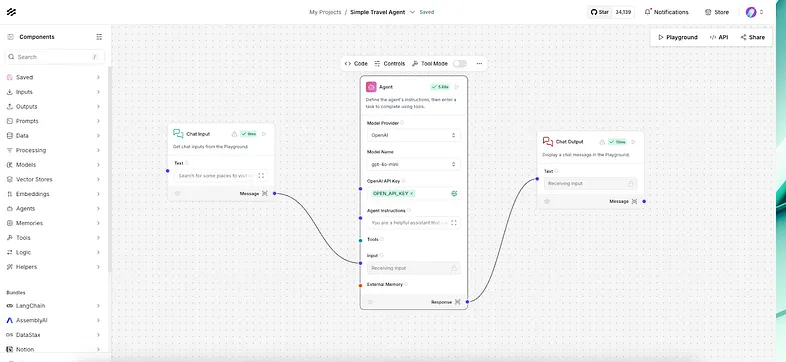This screenshot has height=362, width=786.
Task: Run the Agent component play button
Action: point(457,87)
